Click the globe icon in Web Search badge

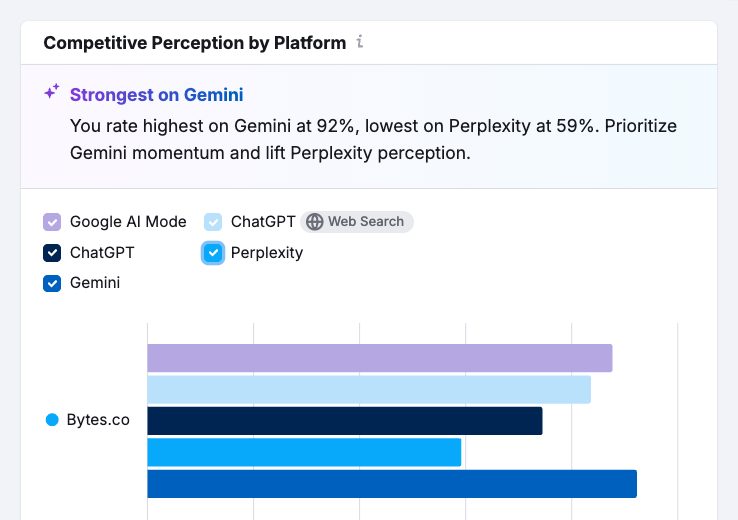pyautogui.click(x=315, y=222)
